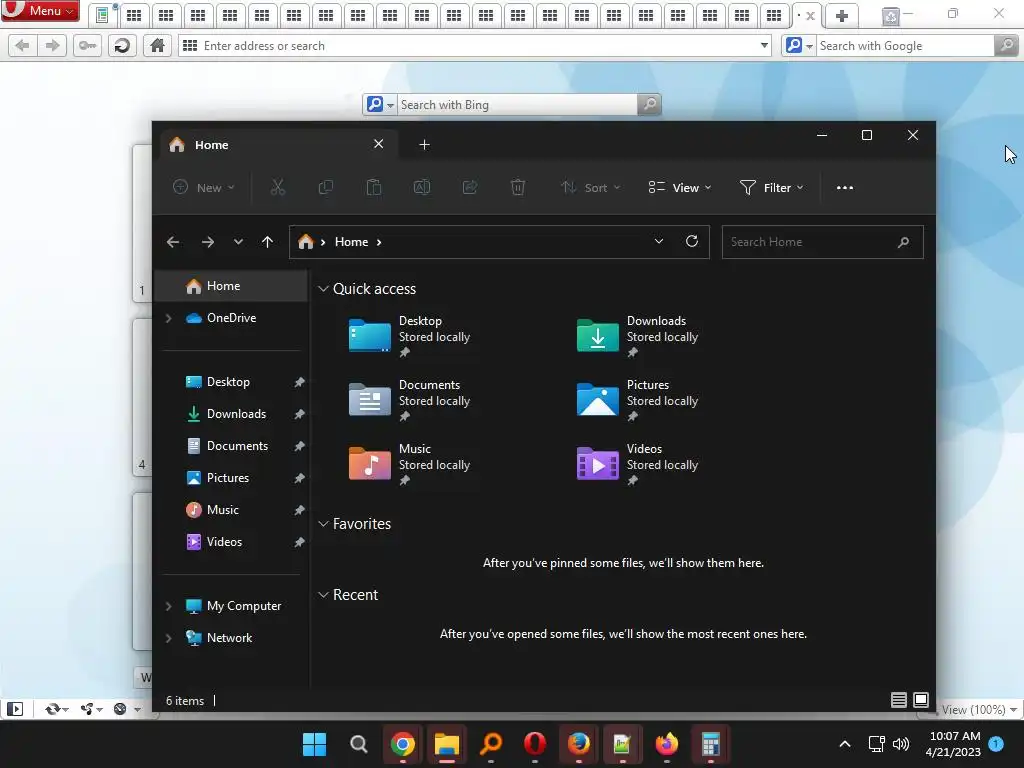
Task: Open Opera closed tabs trash icon
Action: (x=890, y=16)
